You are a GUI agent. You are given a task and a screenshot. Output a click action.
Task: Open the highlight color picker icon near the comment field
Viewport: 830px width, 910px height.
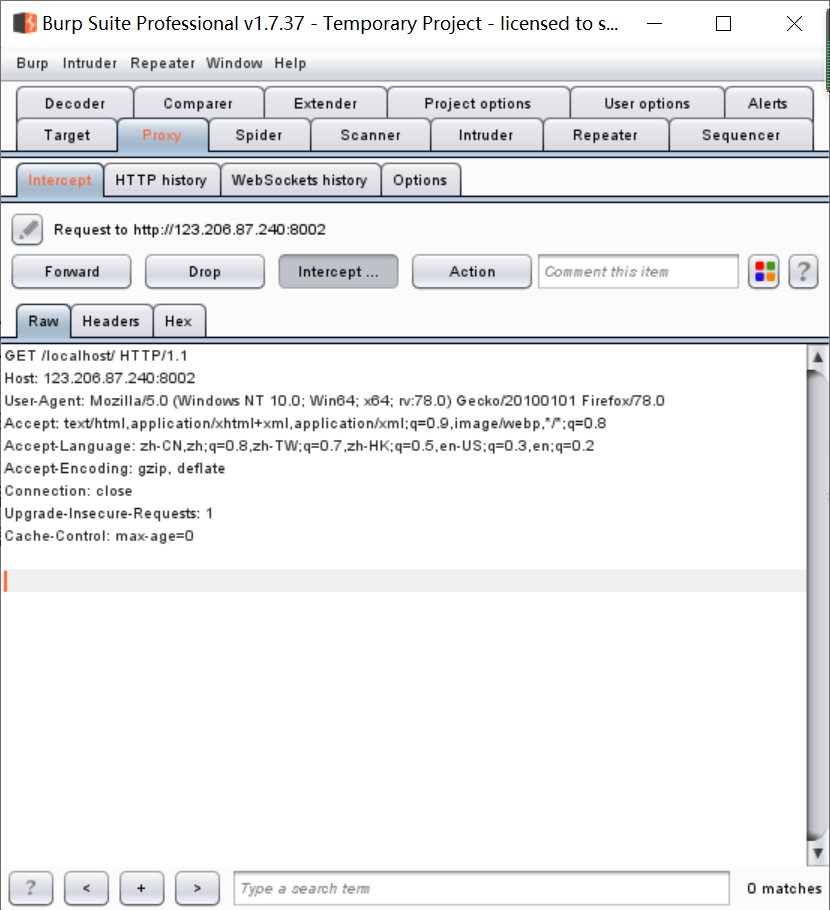click(x=764, y=271)
